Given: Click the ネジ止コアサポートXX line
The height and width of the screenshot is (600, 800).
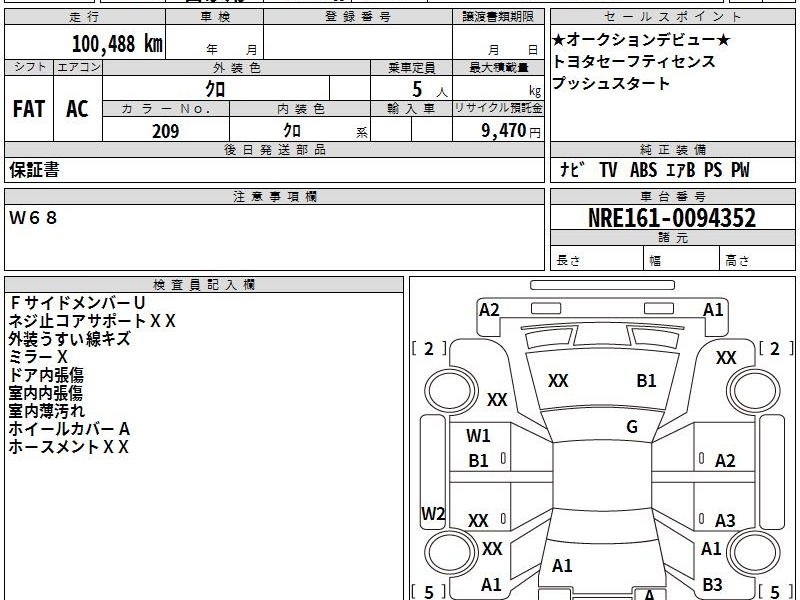Looking at the screenshot, I should (x=92, y=321).
